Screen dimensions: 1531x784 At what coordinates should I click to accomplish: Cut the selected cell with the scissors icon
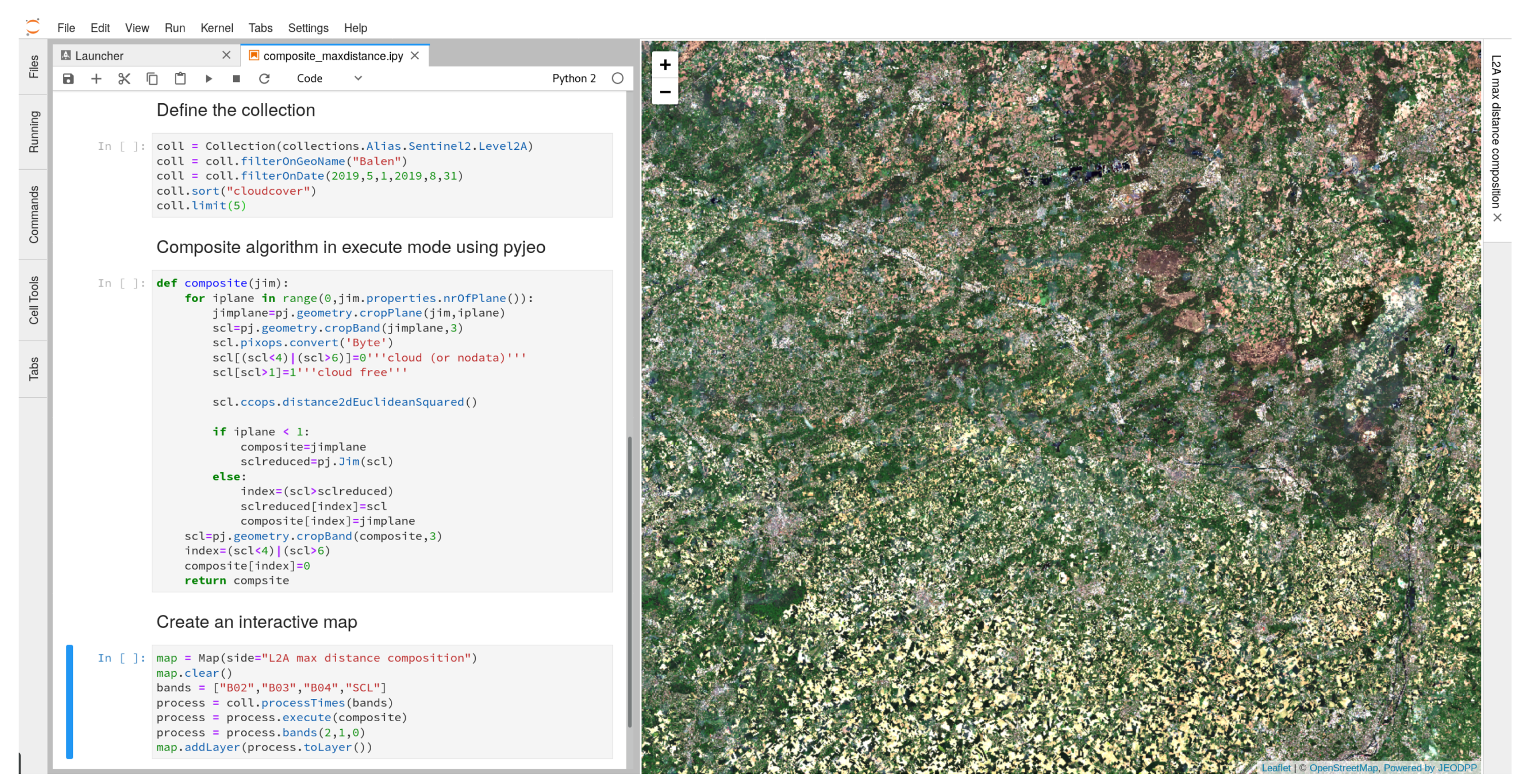point(124,78)
